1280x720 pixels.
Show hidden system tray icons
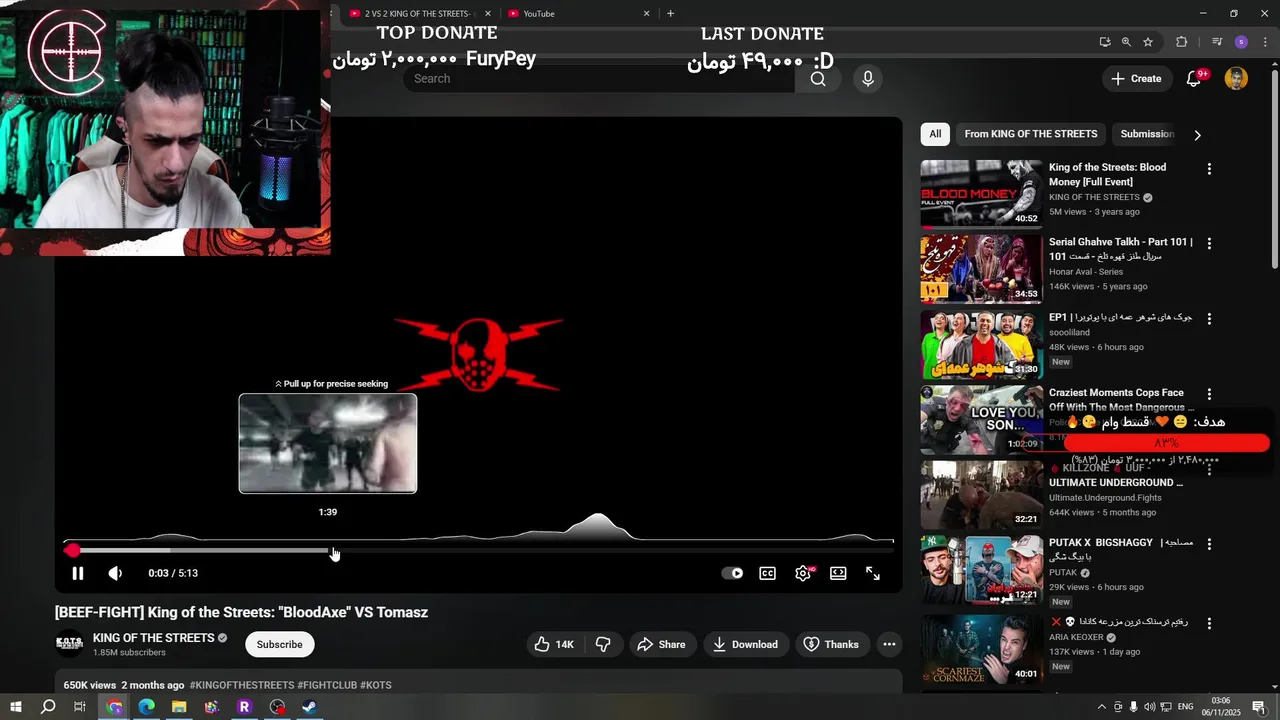pyautogui.click(x=1101, y=707)
